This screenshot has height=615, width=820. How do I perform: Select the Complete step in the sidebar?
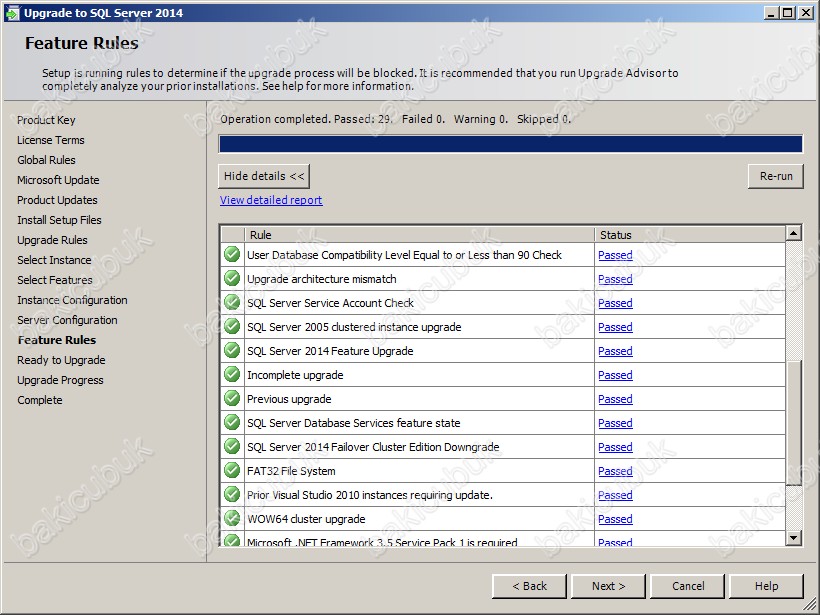40,400
